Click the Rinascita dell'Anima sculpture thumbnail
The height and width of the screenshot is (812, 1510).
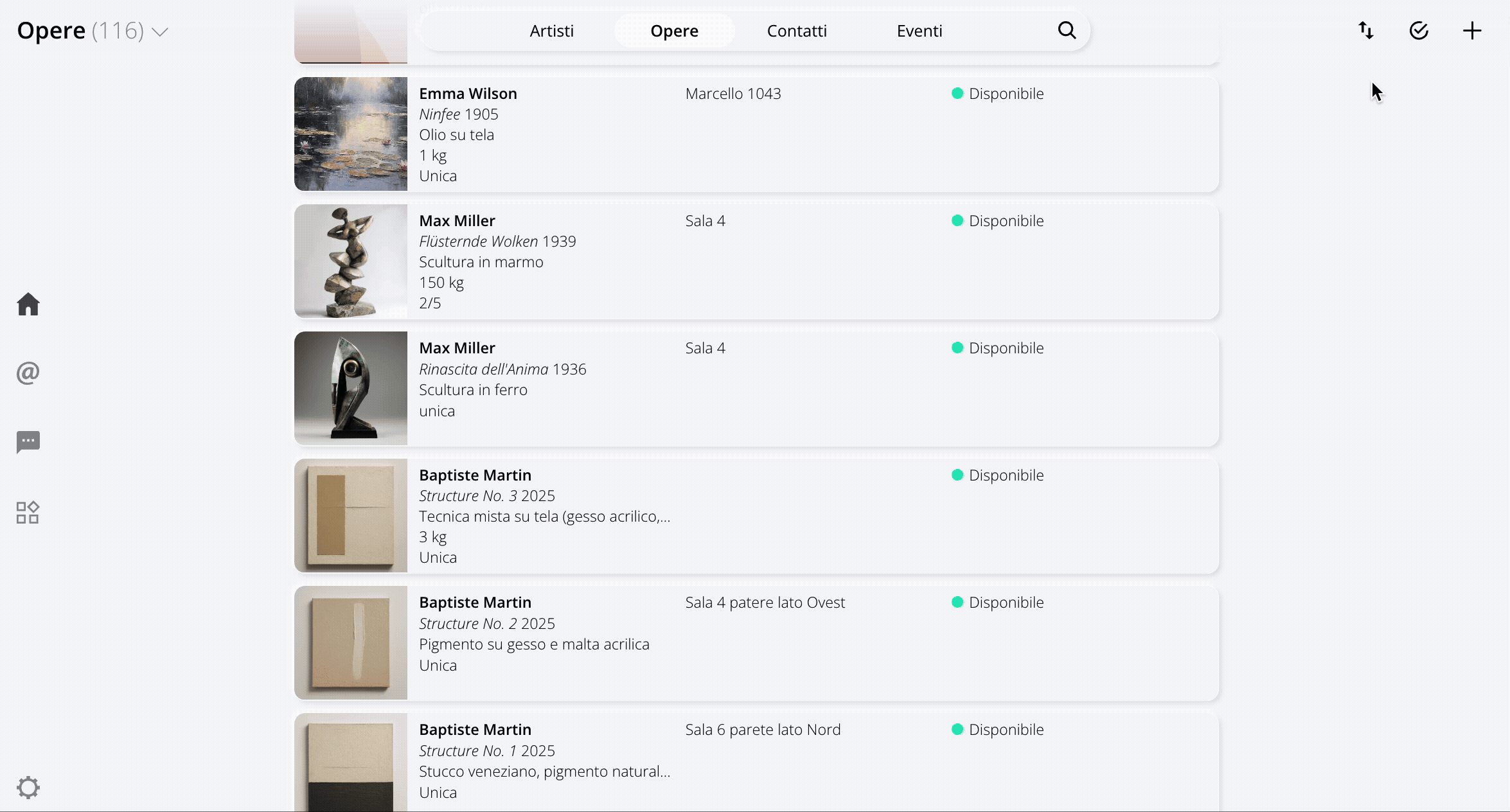pos(351,389)
